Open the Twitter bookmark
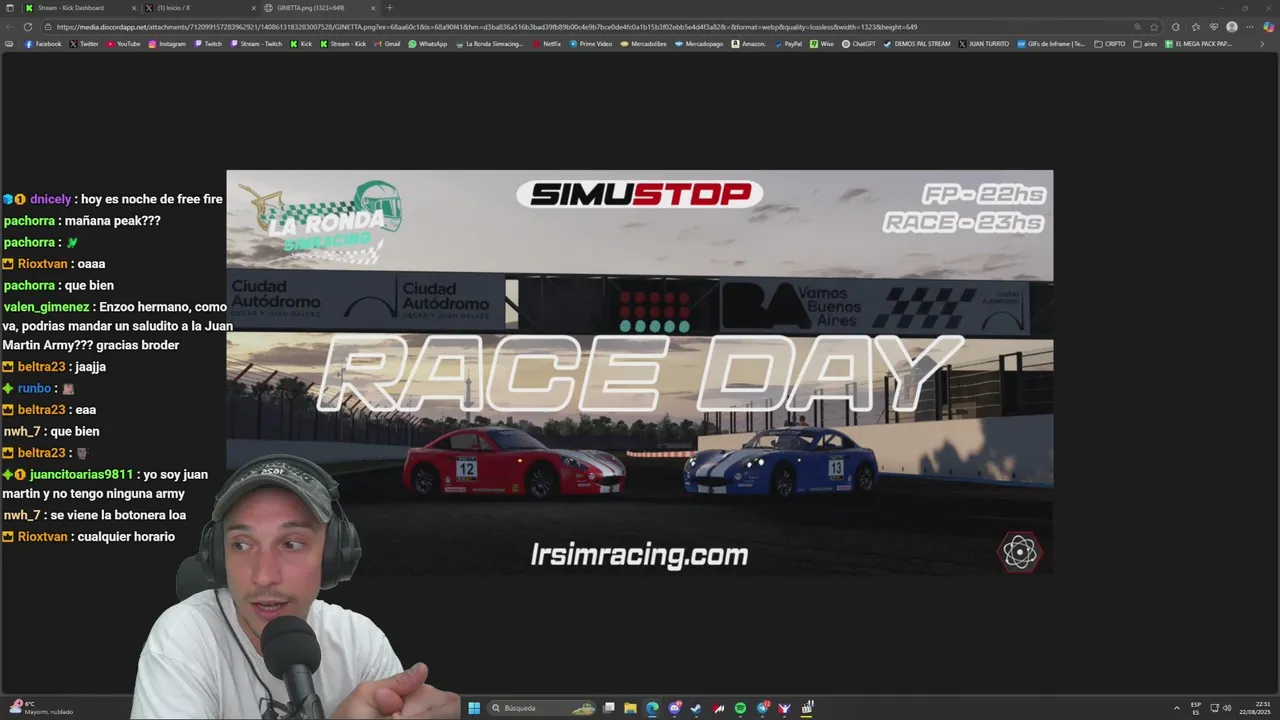This screenshot has height=720, width=1280. pos(84,44)
